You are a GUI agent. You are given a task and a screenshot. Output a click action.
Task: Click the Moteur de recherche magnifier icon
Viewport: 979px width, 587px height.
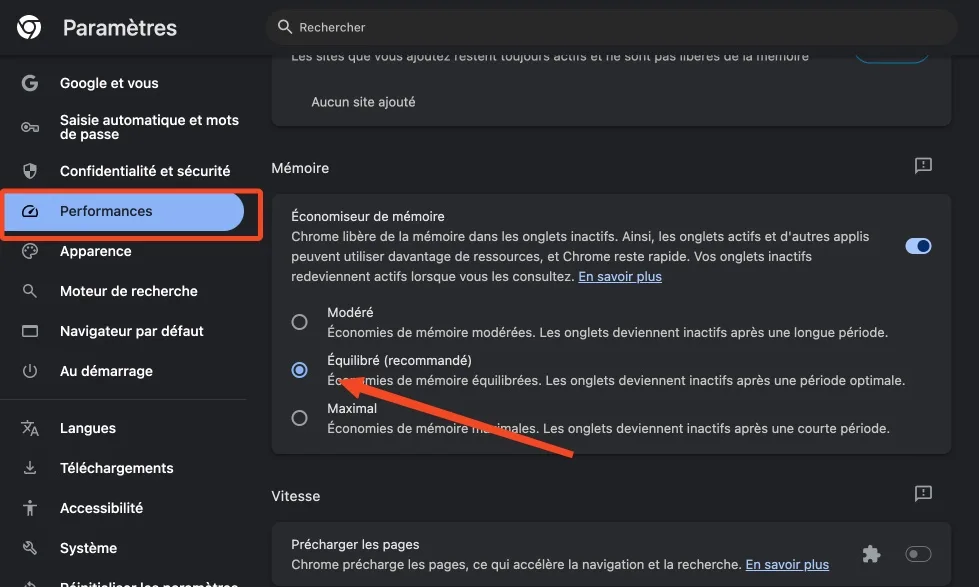(31, 290)
